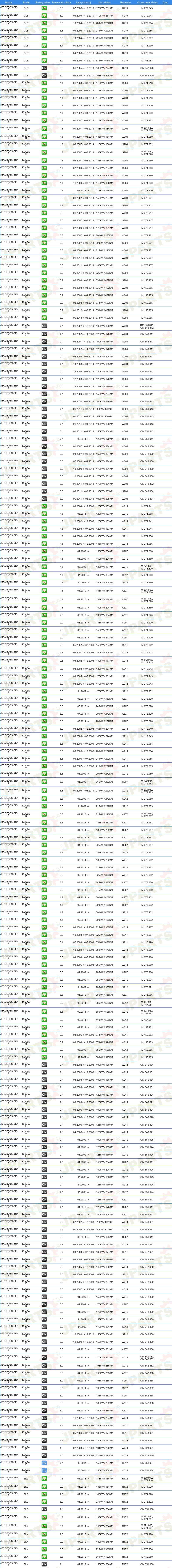
Task: Click petrol icon in CLS M 273.960 row
Action: 44,53
